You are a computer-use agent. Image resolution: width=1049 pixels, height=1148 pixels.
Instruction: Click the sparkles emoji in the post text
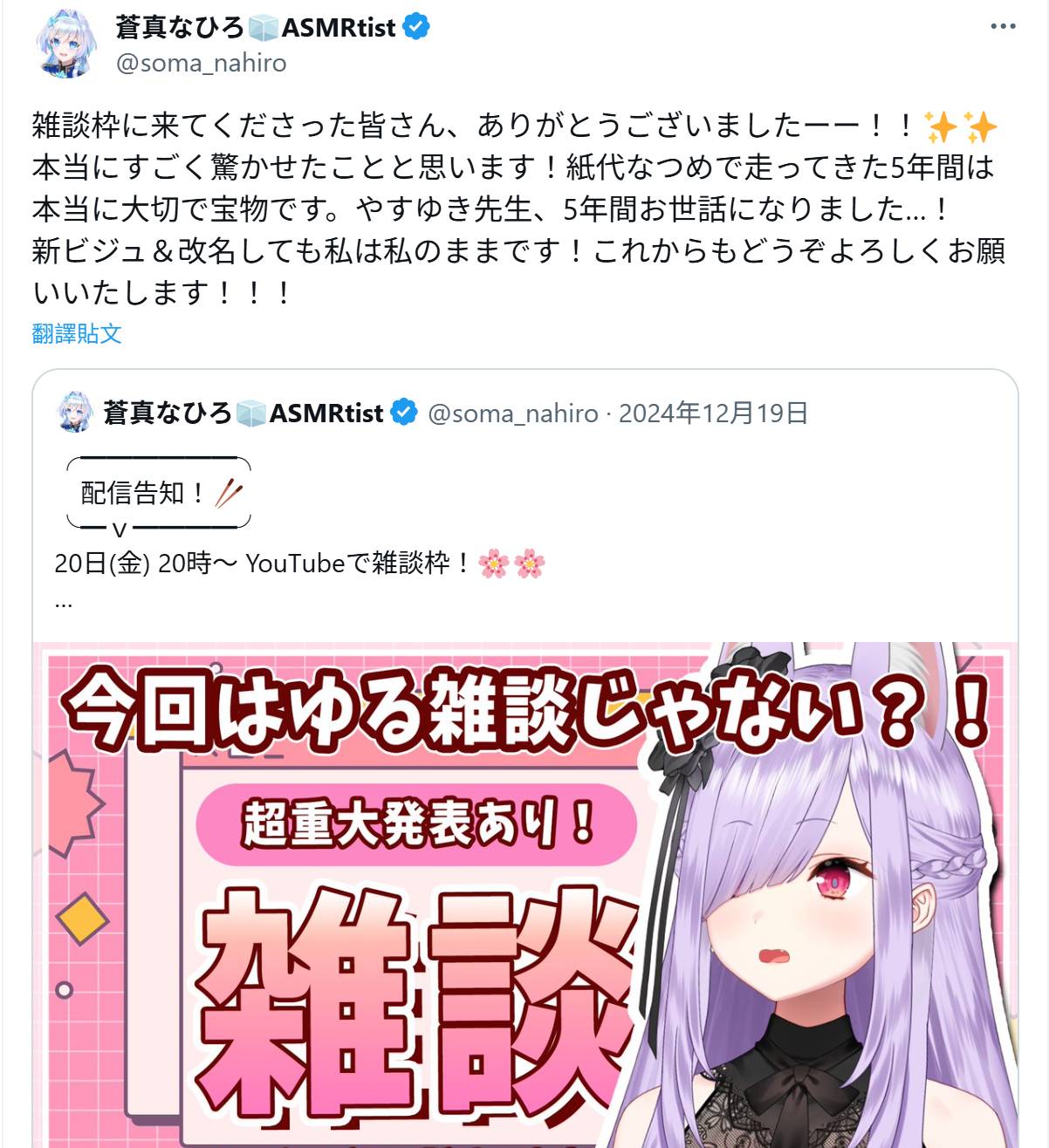[x=961, y=126]
